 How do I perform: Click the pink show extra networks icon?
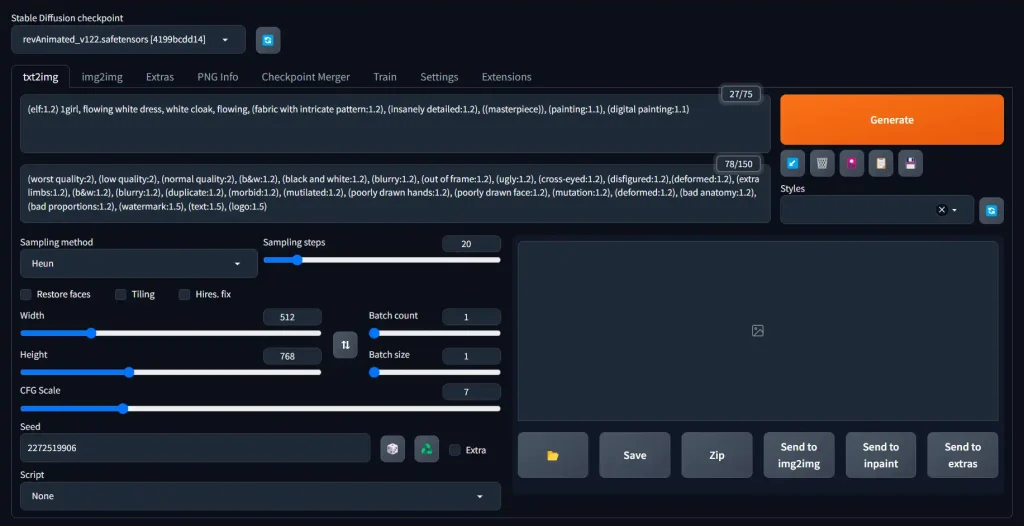851,163
